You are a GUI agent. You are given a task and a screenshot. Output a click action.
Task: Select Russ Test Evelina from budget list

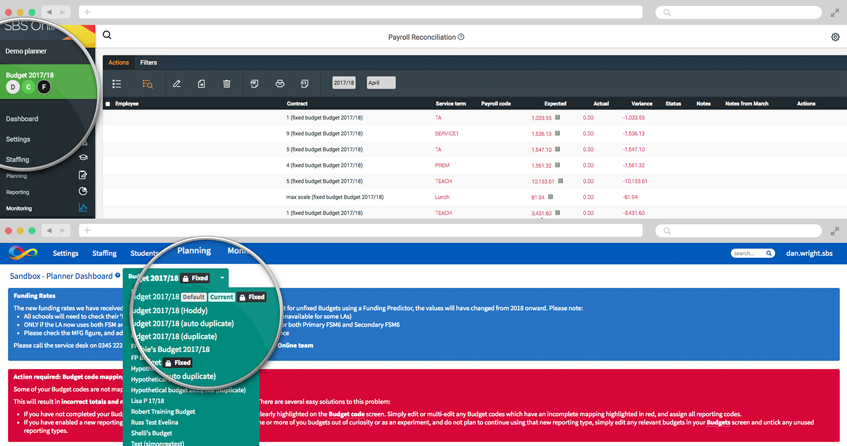point(154,422)
